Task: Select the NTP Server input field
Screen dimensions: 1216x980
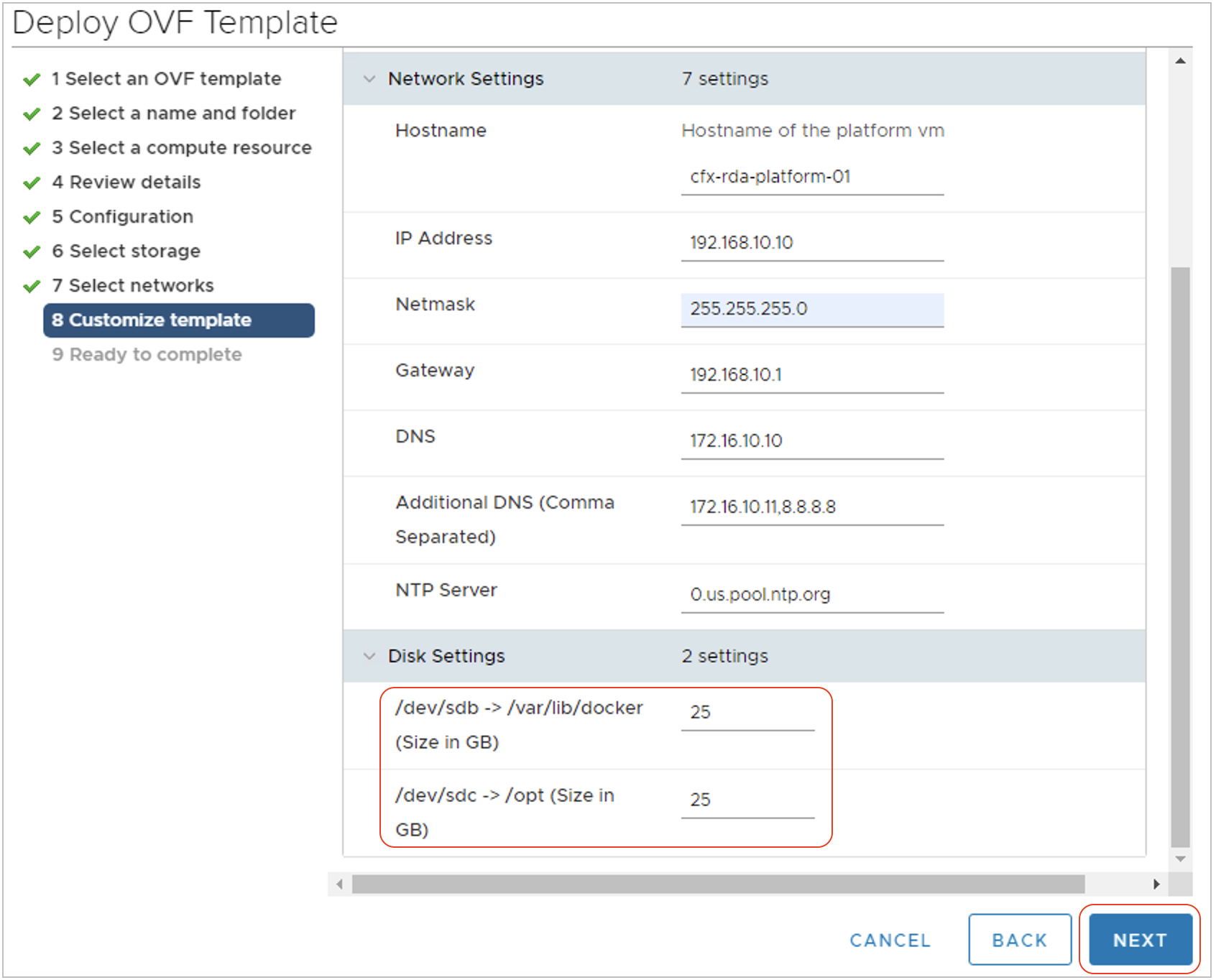Action: 811,594
